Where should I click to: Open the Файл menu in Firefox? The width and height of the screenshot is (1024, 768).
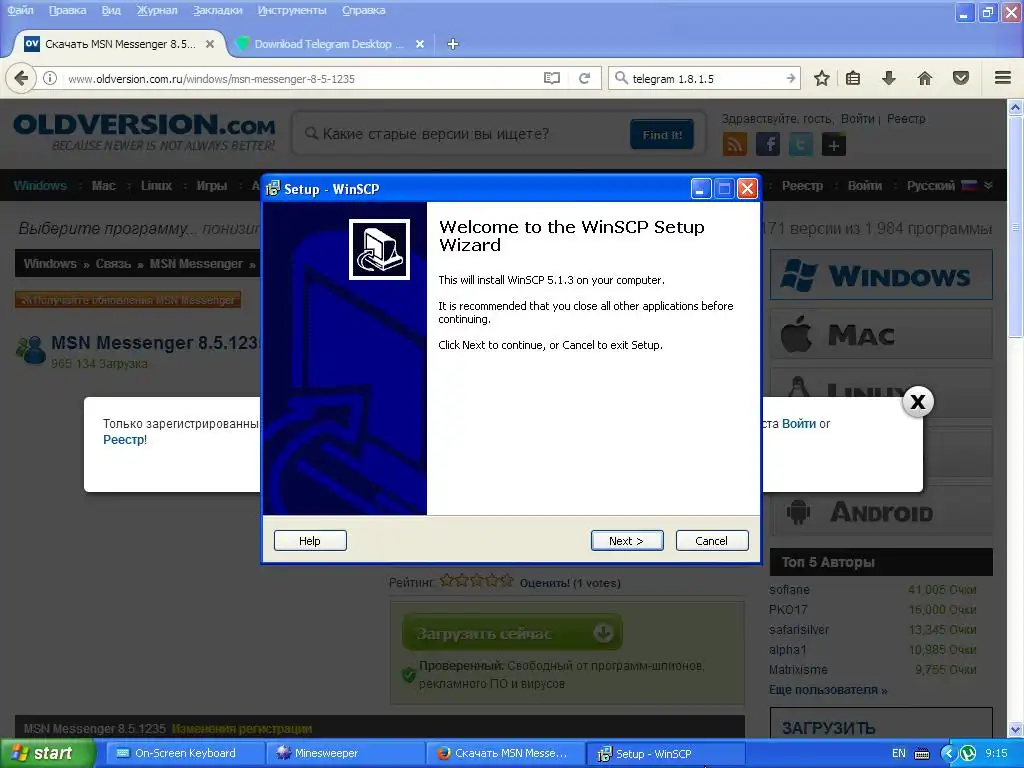pyautogui.click(x=20, y=10)
